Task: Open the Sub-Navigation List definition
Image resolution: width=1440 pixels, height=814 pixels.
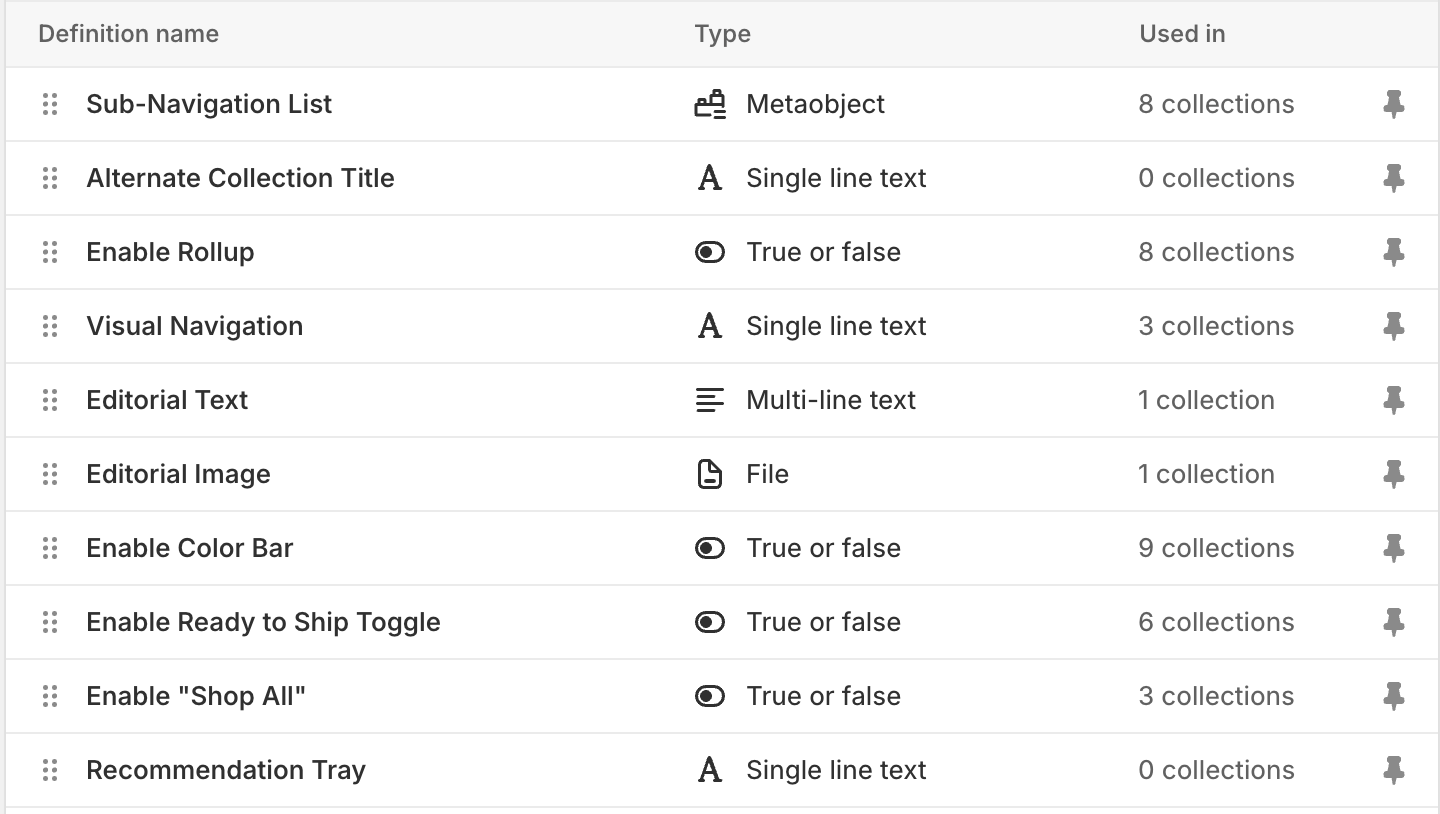Action: [x=209, y=104]
